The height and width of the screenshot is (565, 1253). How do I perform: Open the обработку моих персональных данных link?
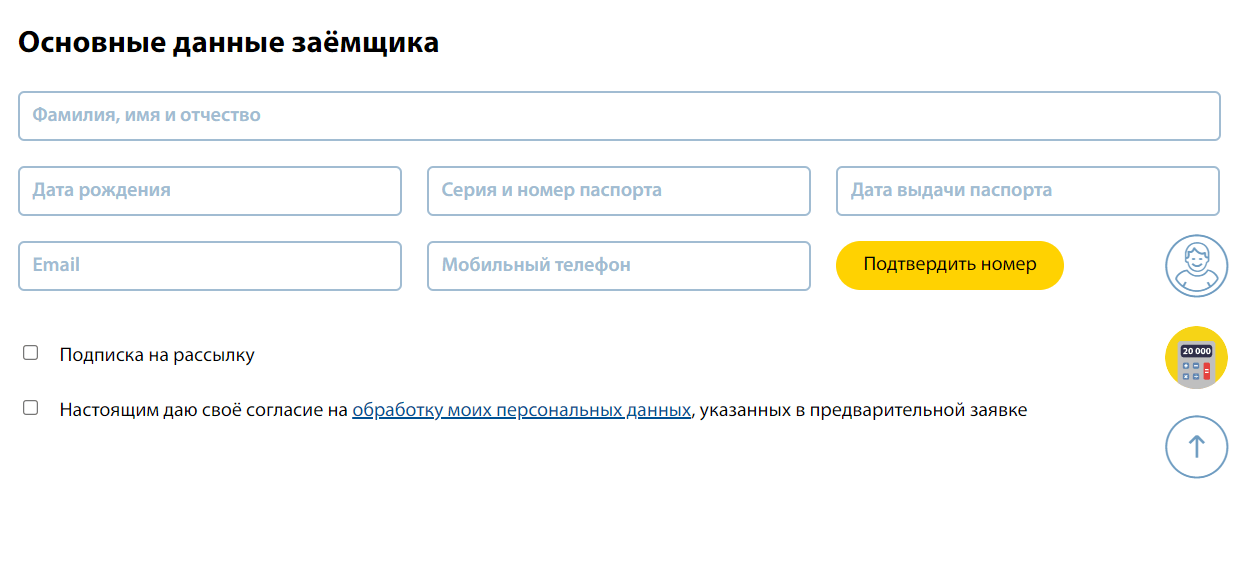point(521,410)
